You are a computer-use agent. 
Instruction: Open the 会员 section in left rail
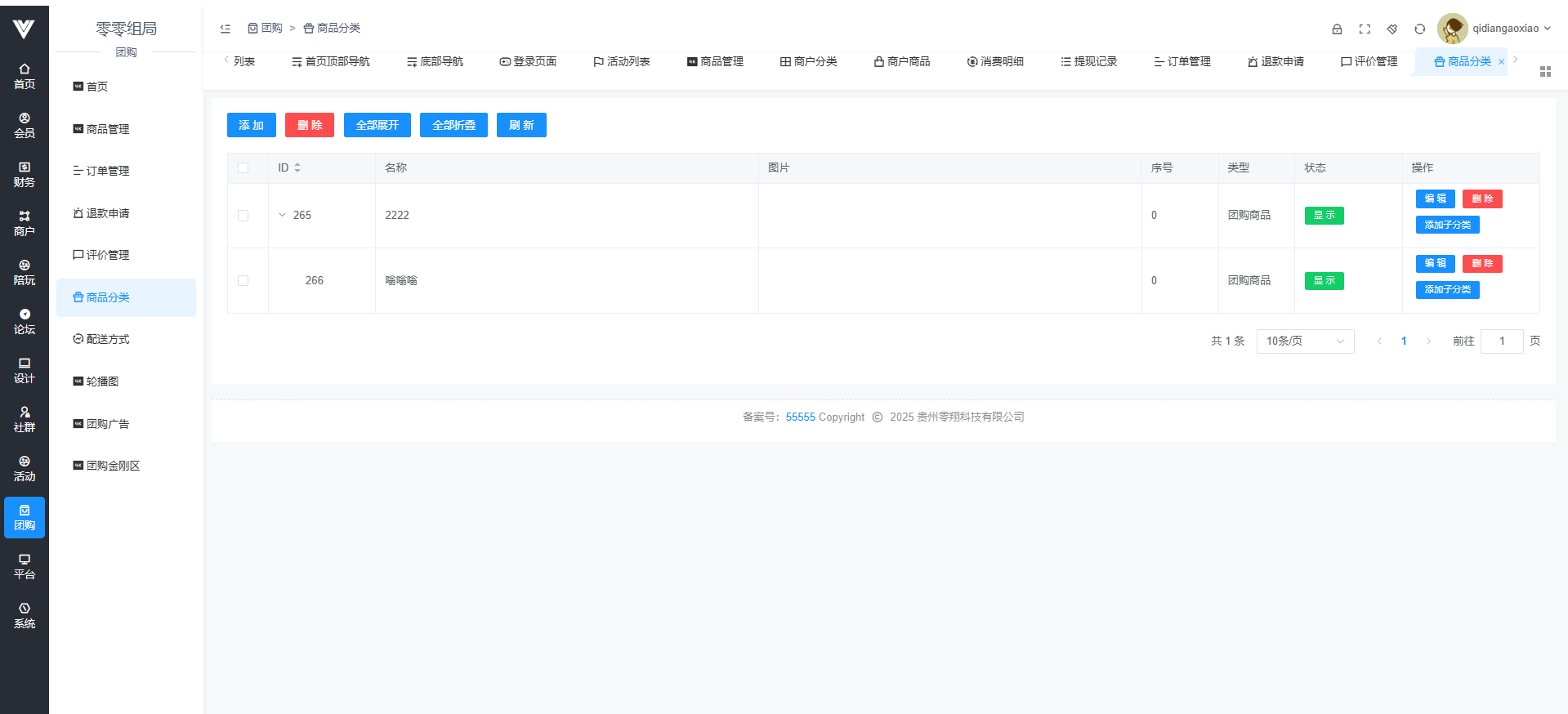[x=25, y=125]
